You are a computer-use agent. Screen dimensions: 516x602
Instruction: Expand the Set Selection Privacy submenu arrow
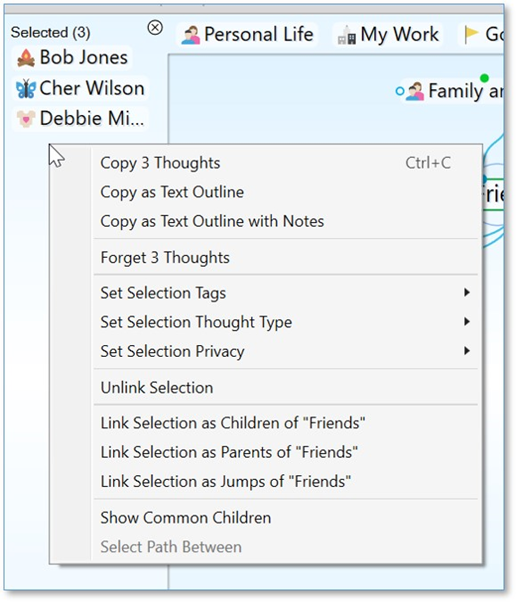pyautogui.click(x=467, y=351)
